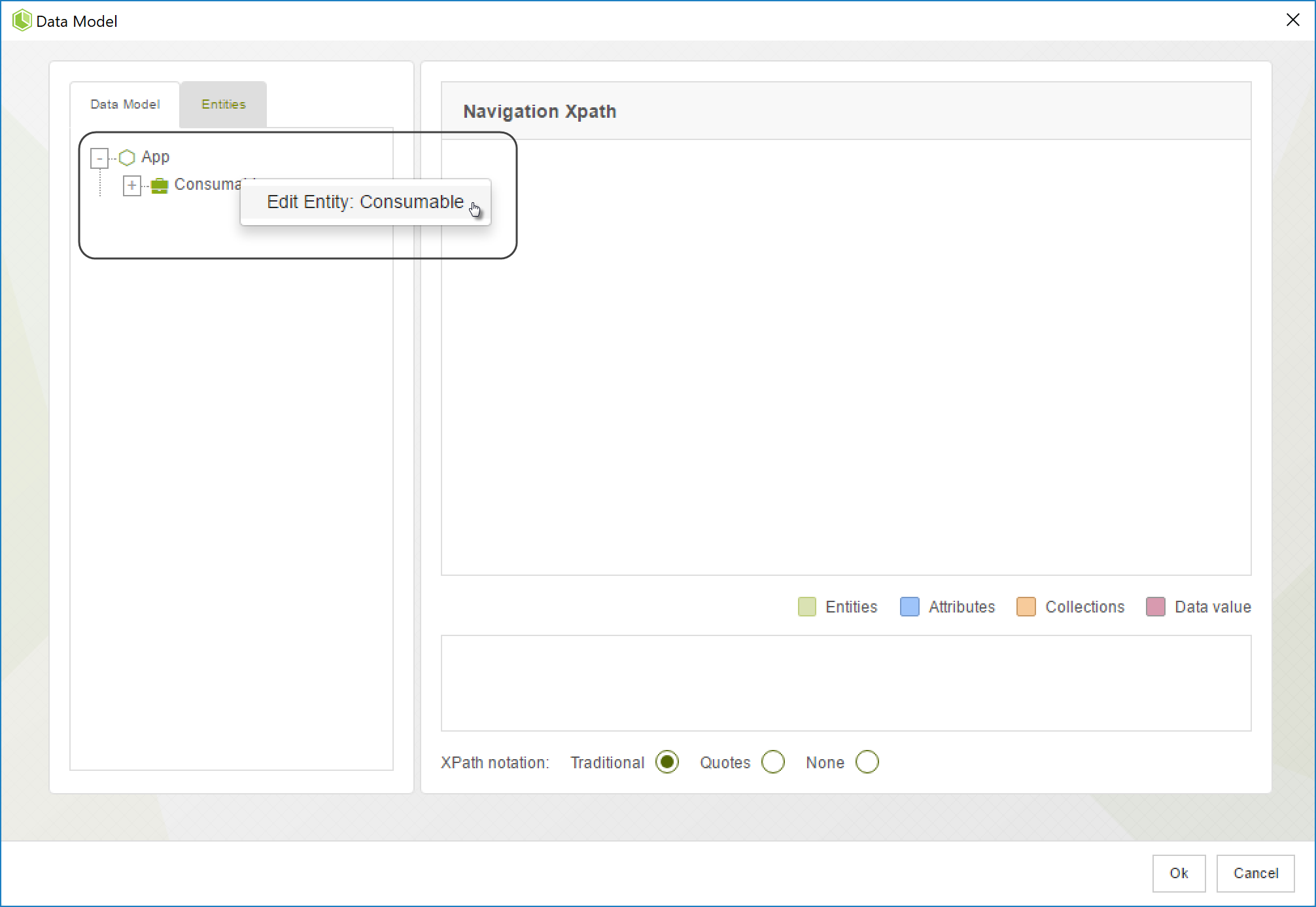Image resolution: width=1316 pixels, height=907 pixels.
Task: Click the XPath notation label
Action: coord(494,763)
